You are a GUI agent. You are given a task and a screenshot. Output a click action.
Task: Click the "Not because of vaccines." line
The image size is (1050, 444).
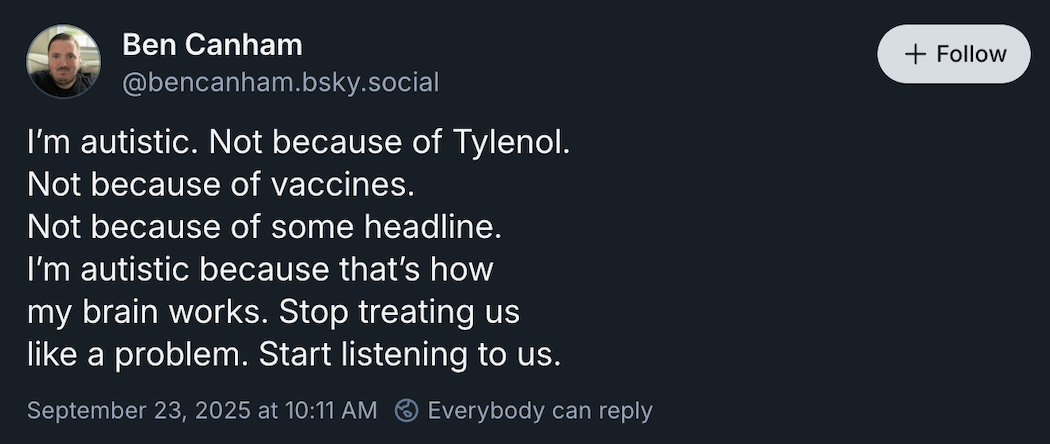[220, 184]
